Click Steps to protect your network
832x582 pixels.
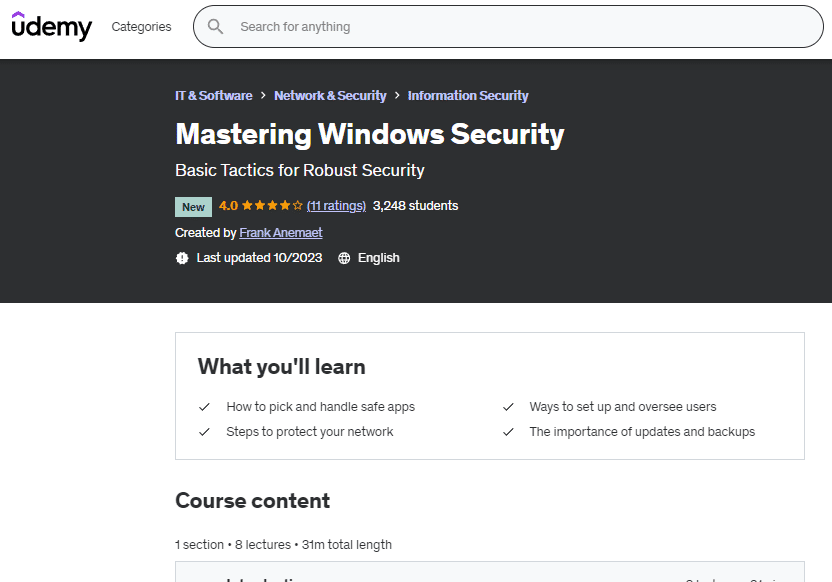point(310,432)
